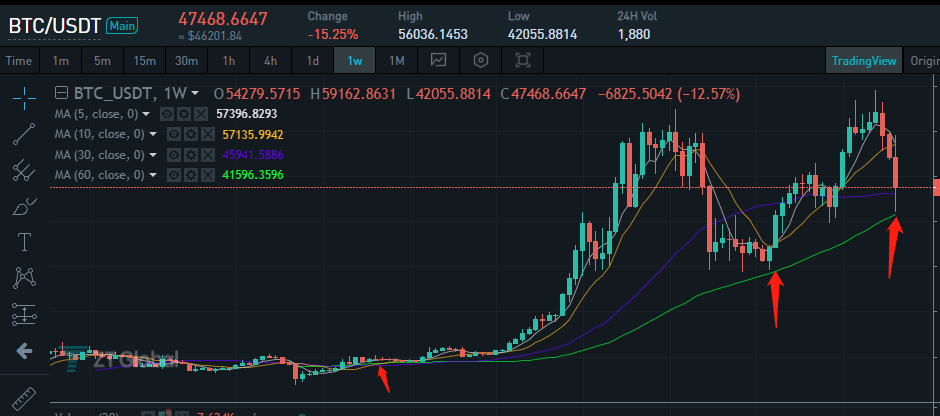Expand the MA (60, close, 0) dropdown arrow

click(153, 175)
